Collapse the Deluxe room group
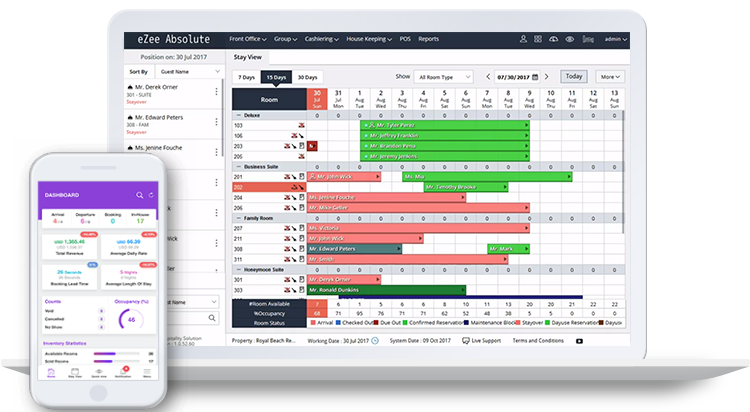The width and height of the screenshot is (750, 412). point(238,115)
